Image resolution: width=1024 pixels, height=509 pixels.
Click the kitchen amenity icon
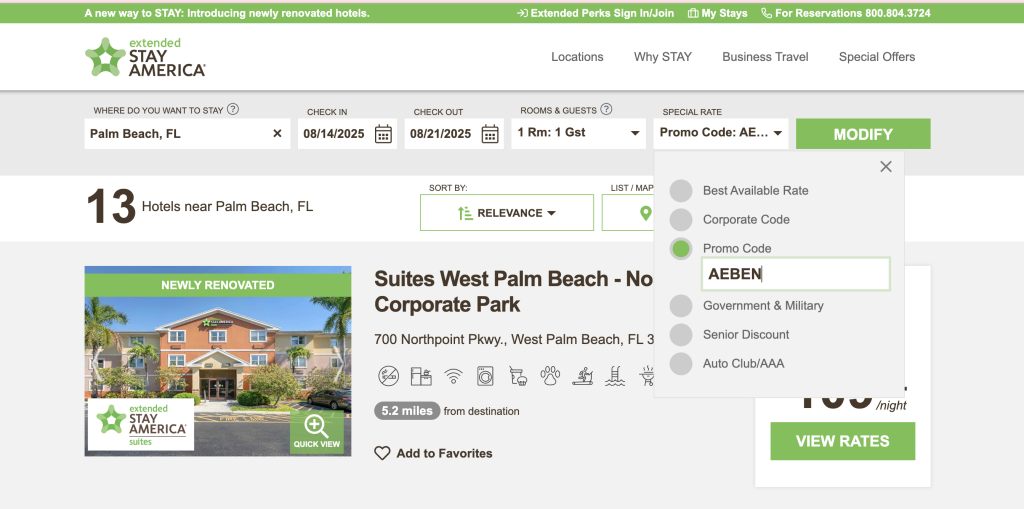click(x=421, y=376)
